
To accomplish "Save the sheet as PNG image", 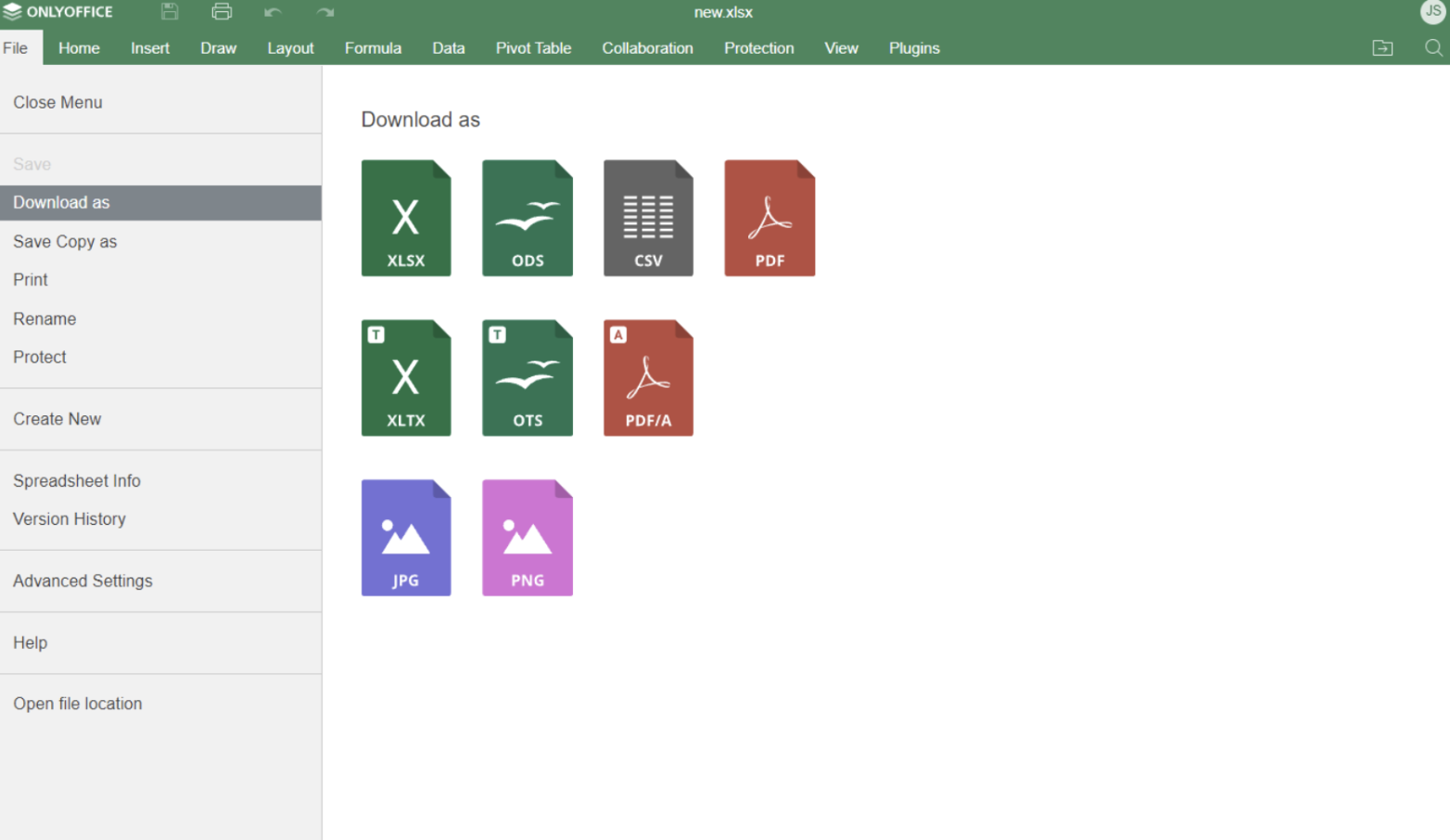I will click(528, 538).
